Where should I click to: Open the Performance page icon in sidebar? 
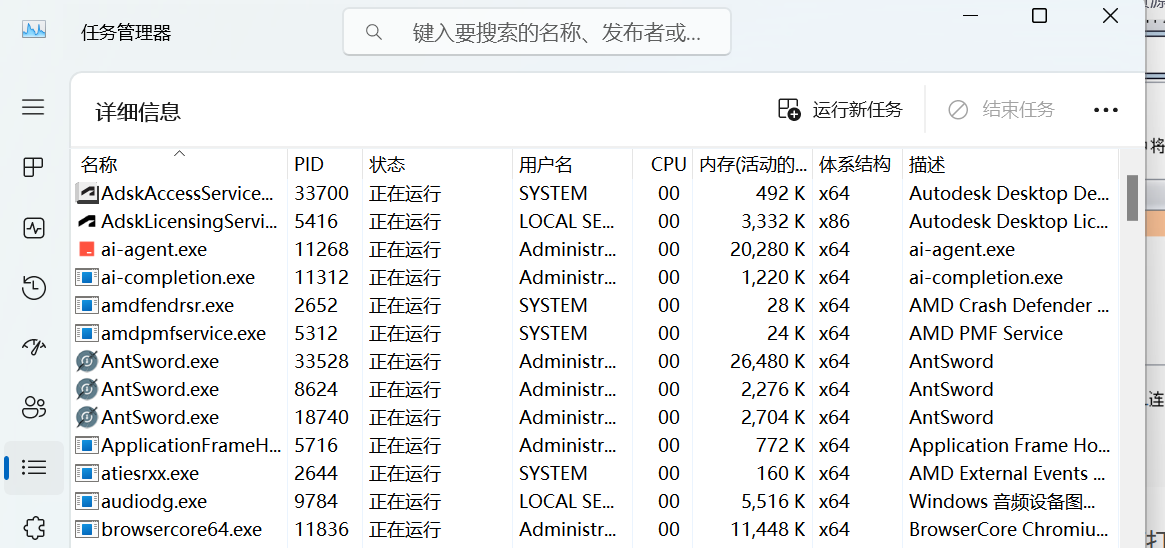33,228
